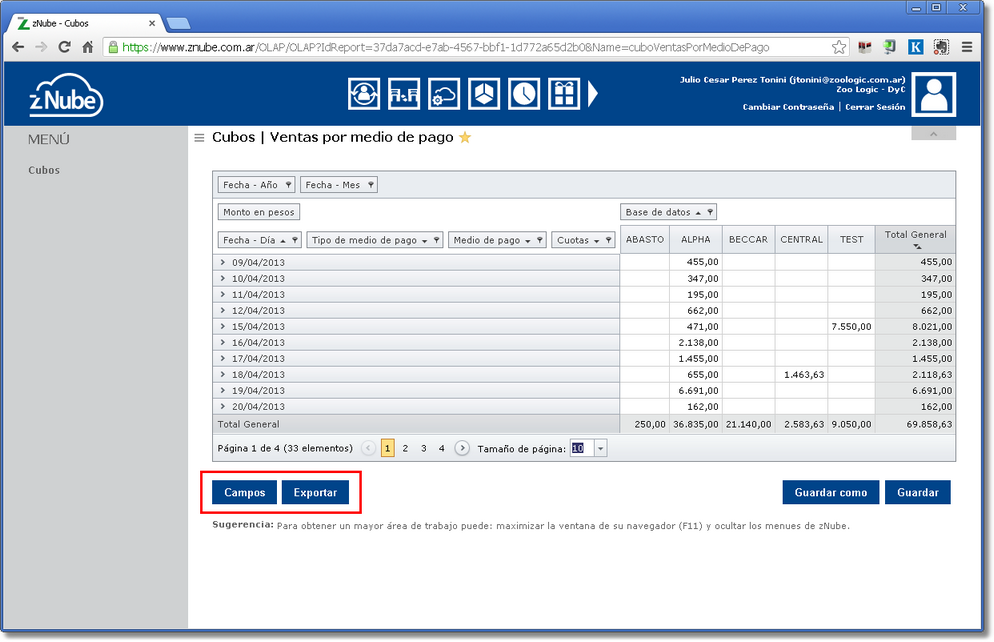This screenshot has width=994, height=642.
Task: Click the user sync icon in header
Action: (363, 94)
